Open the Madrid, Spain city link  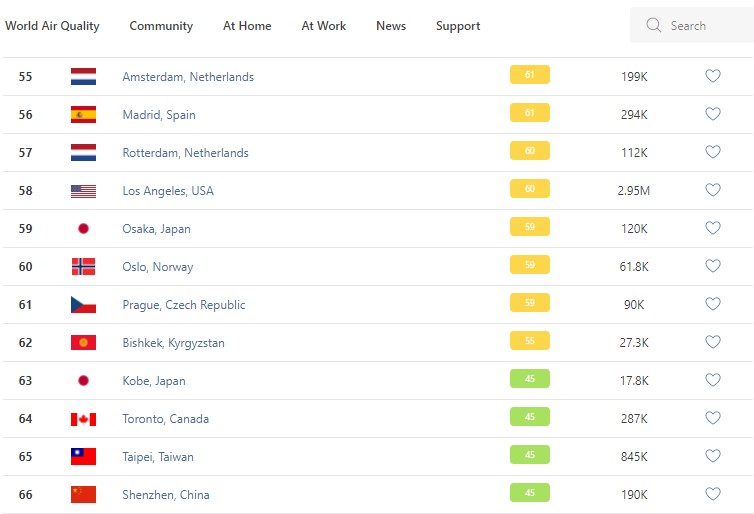point(159,115)
